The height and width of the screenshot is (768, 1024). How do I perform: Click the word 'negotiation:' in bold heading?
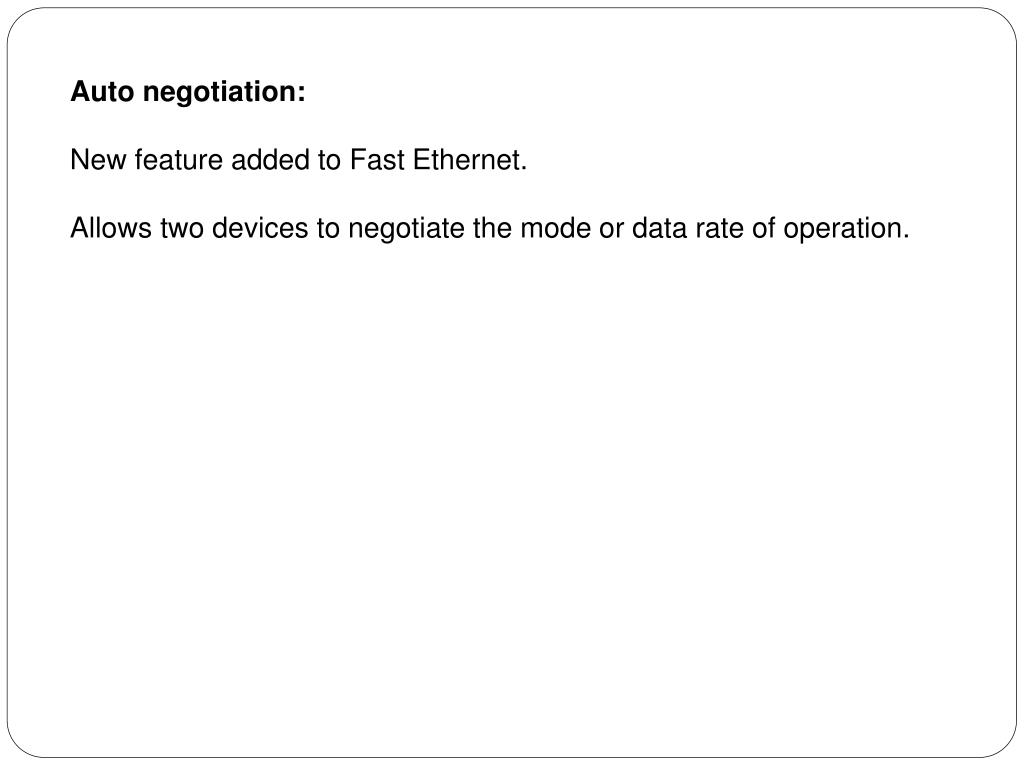point(224,93)
